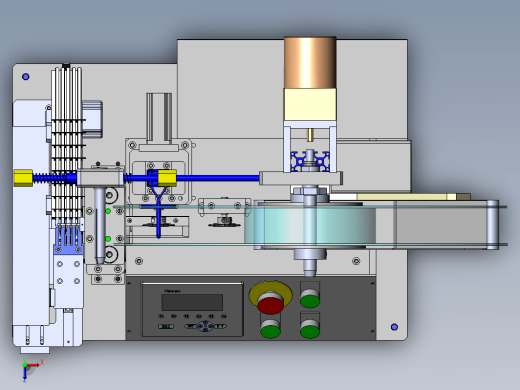Click the wide rectangular key at HMI bottom-left
Viewport: 520px width, 390px height.
[166, 326]
